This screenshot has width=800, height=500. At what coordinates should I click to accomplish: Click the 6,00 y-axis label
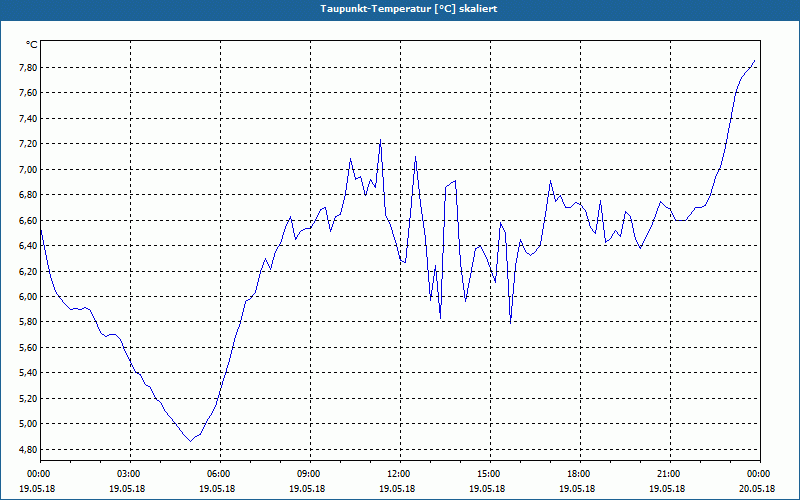(28, 296)
